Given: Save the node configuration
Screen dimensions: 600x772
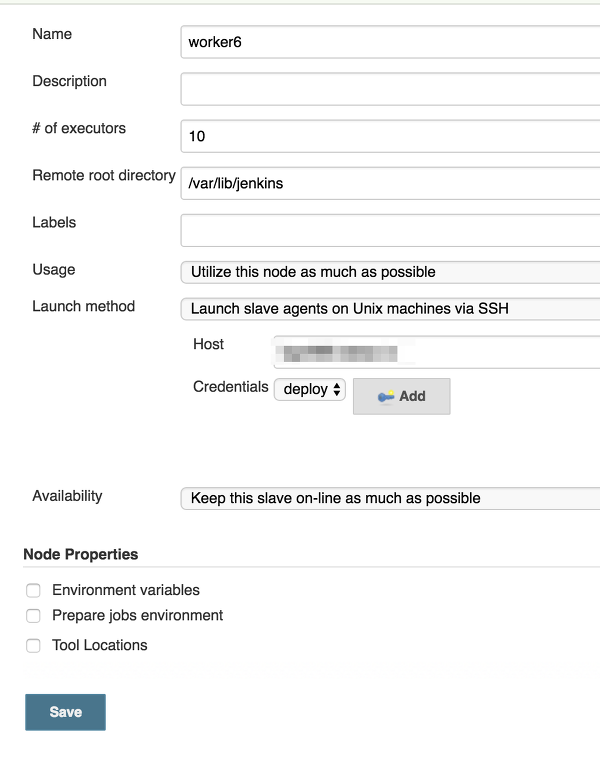Looking at the screenshot, I should (65, 712).
